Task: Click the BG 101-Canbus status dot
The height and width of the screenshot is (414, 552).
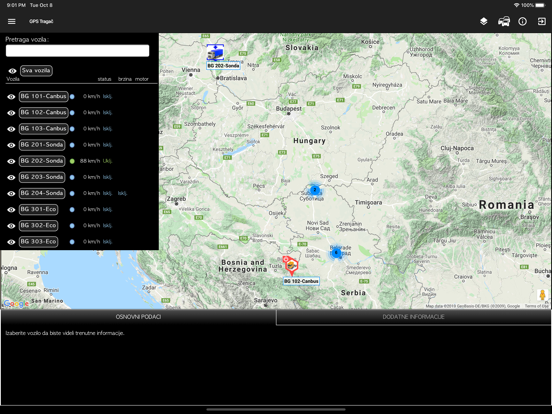Action: [72, 96]
